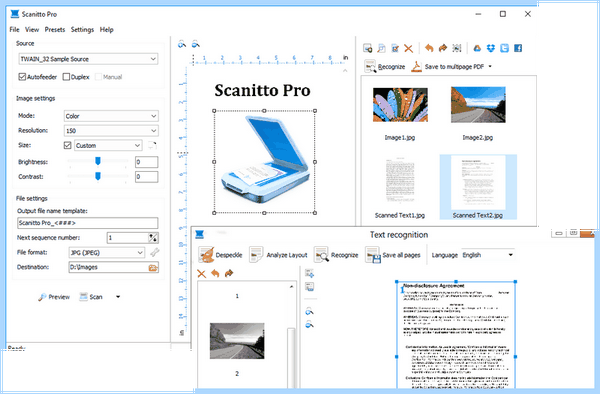600x394 pixels.
Task: Click the Destination path field
Action: point(108,267)
